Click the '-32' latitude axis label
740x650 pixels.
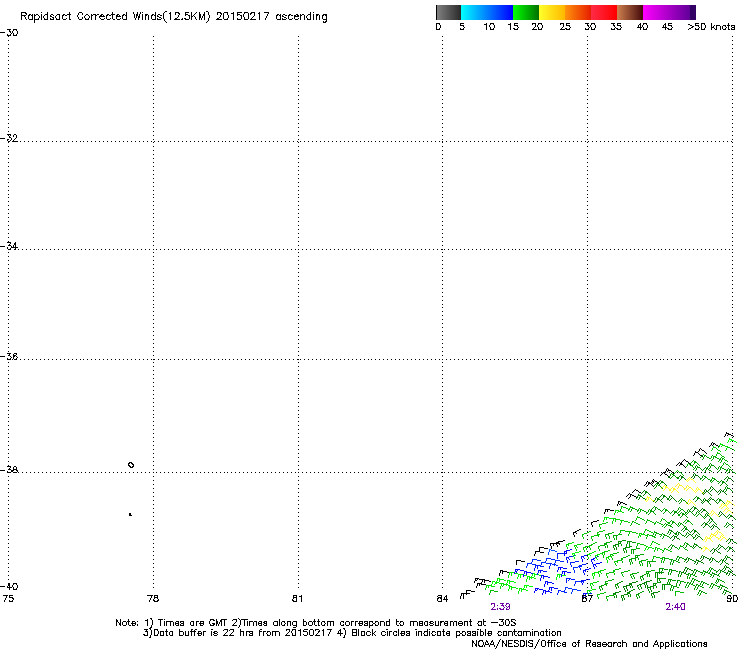click(x=9, y=138)
